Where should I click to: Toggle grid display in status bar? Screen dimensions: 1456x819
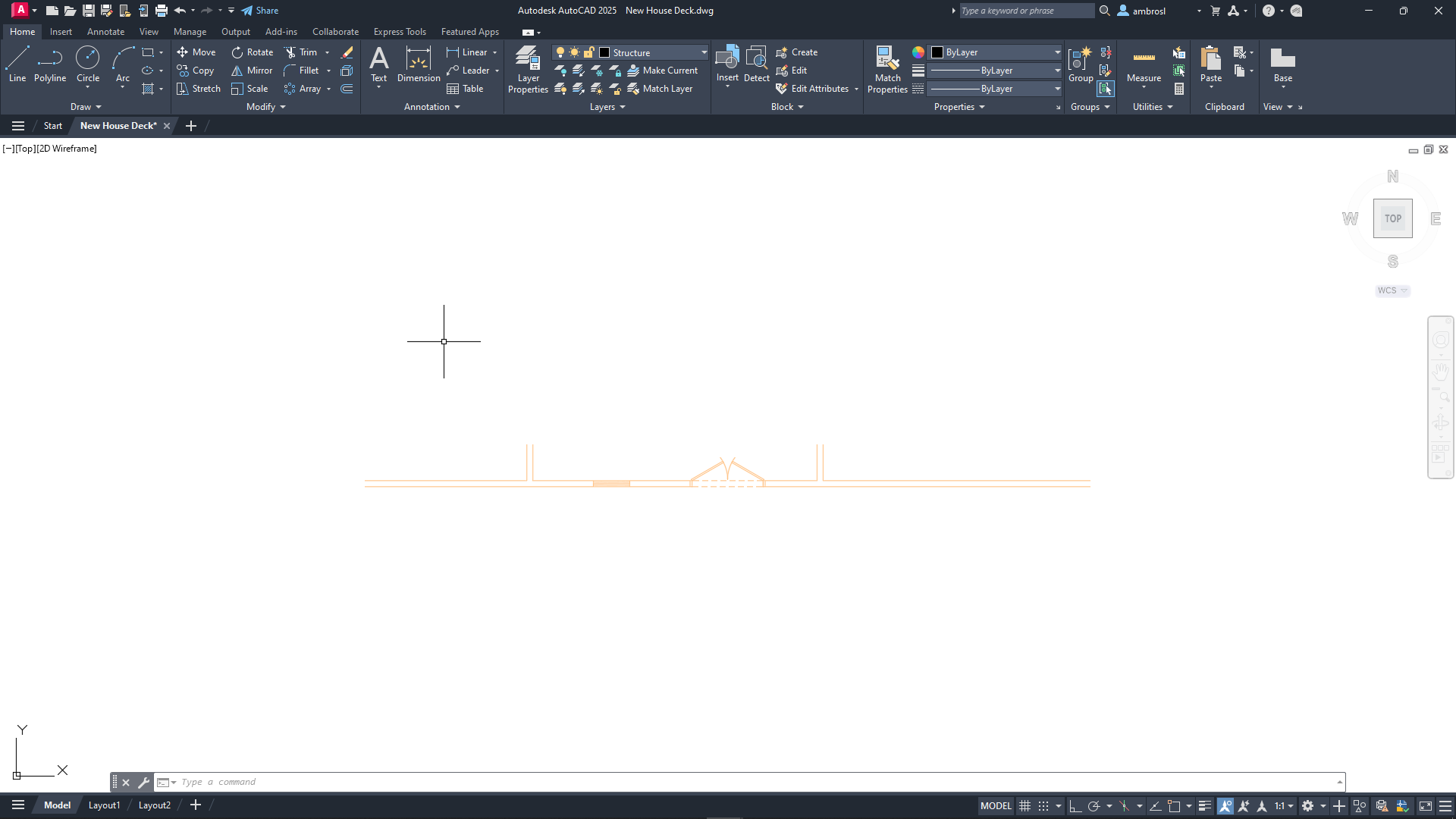(1025, 806)
